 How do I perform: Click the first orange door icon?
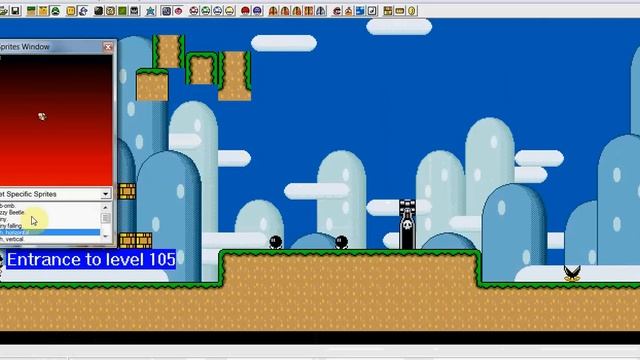pyautogui.click(x=273, y=11)
